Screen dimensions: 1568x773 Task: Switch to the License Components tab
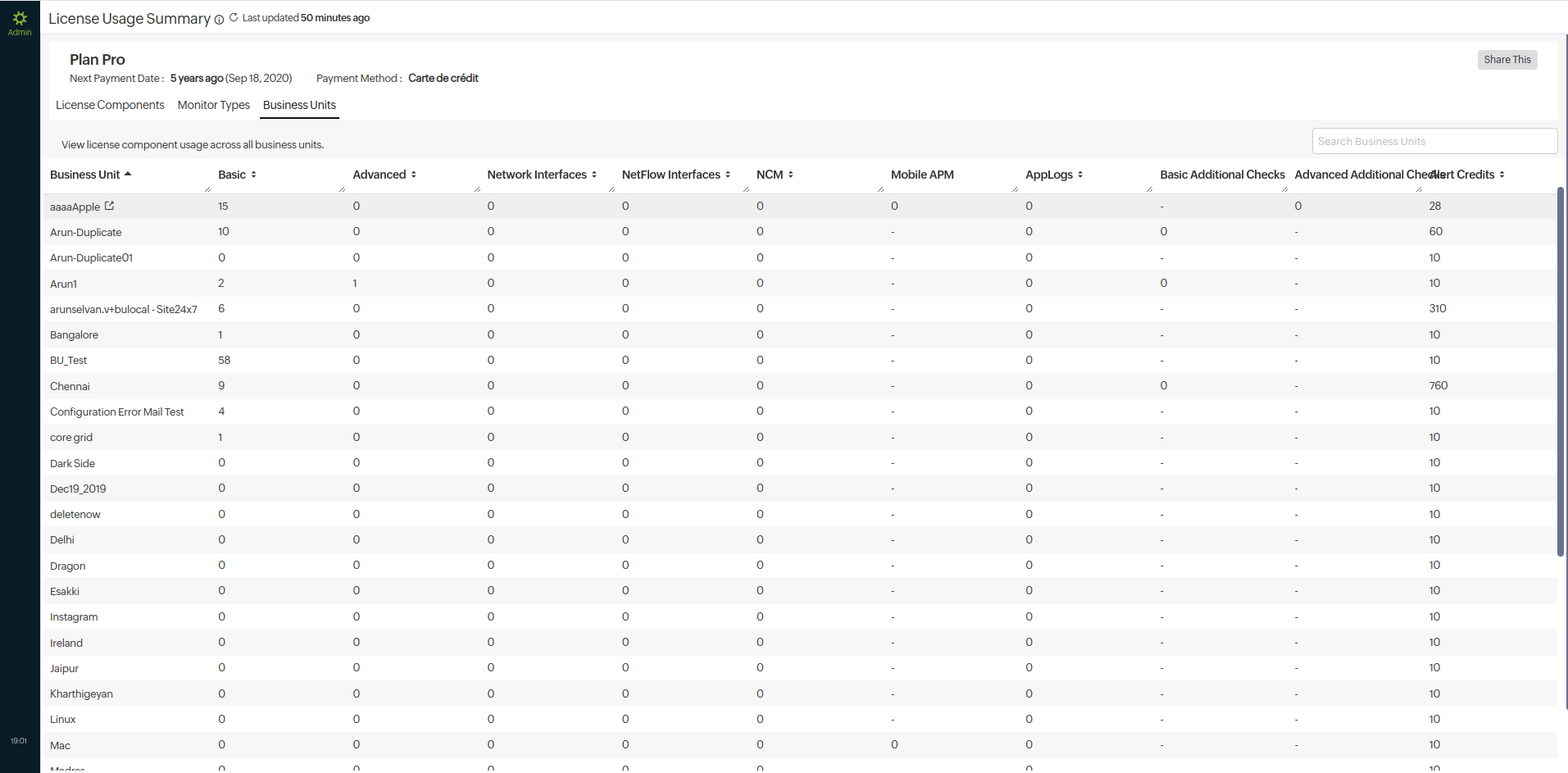pyautogui.click(x=110, y=105)
